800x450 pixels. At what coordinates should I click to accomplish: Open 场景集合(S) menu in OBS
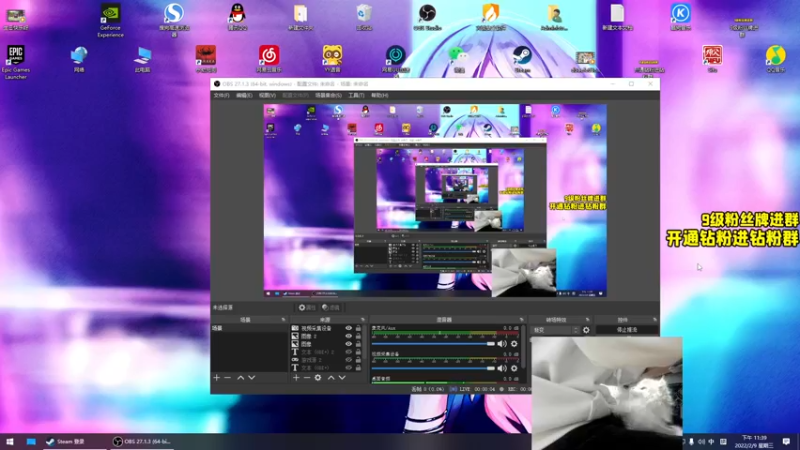328,95
